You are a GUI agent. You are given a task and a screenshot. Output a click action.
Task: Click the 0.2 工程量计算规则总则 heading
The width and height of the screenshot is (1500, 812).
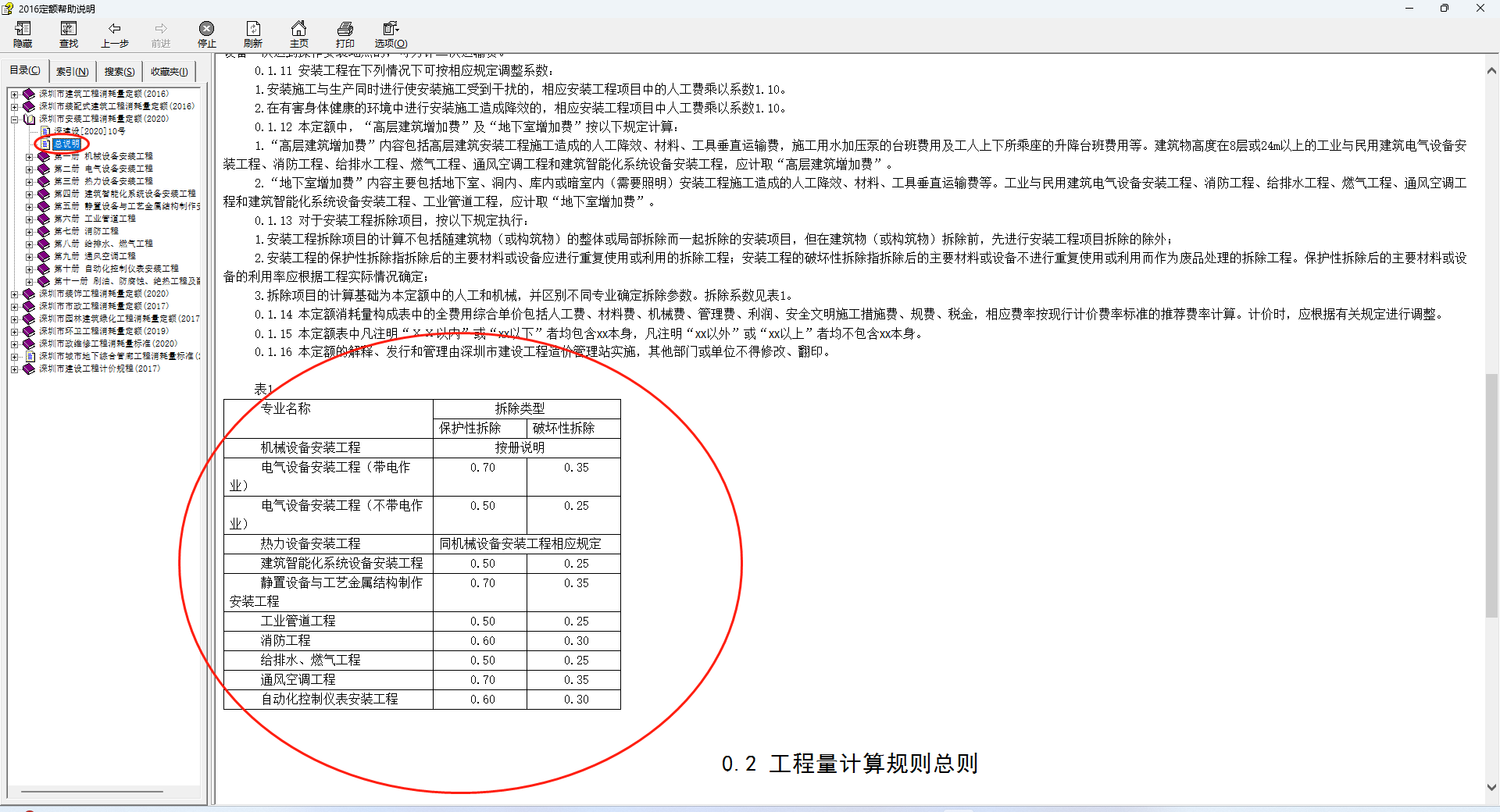[x=849, y=764]
